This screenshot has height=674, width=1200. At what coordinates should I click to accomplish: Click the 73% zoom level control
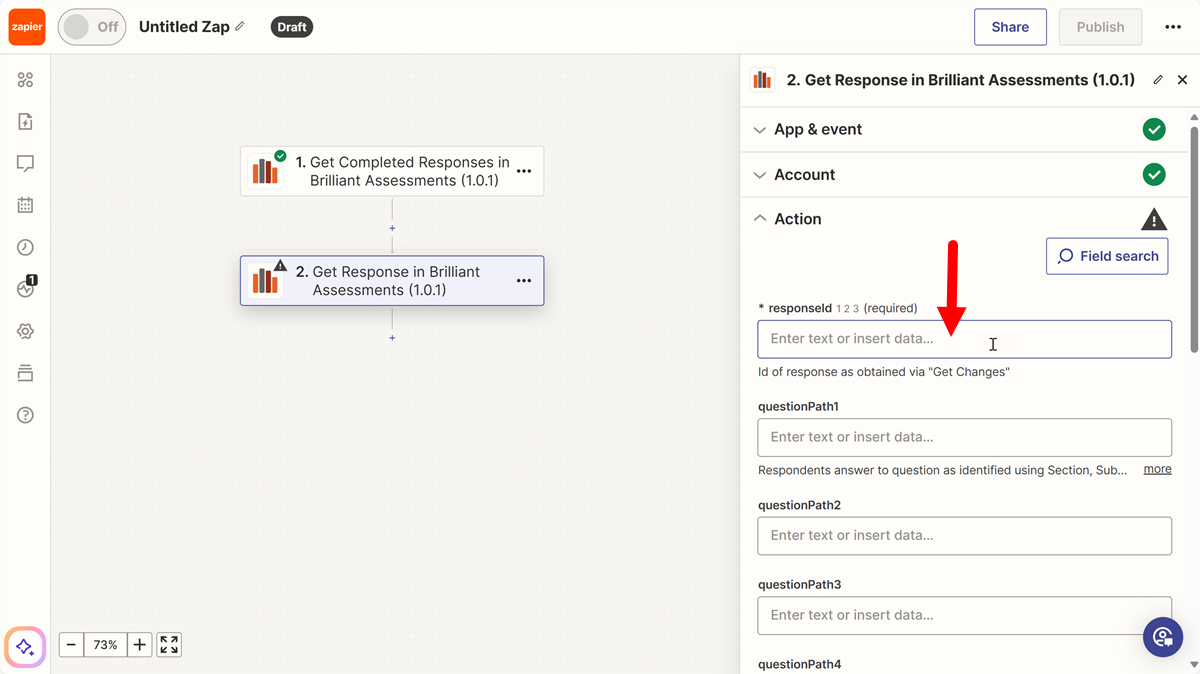point(105,644)
